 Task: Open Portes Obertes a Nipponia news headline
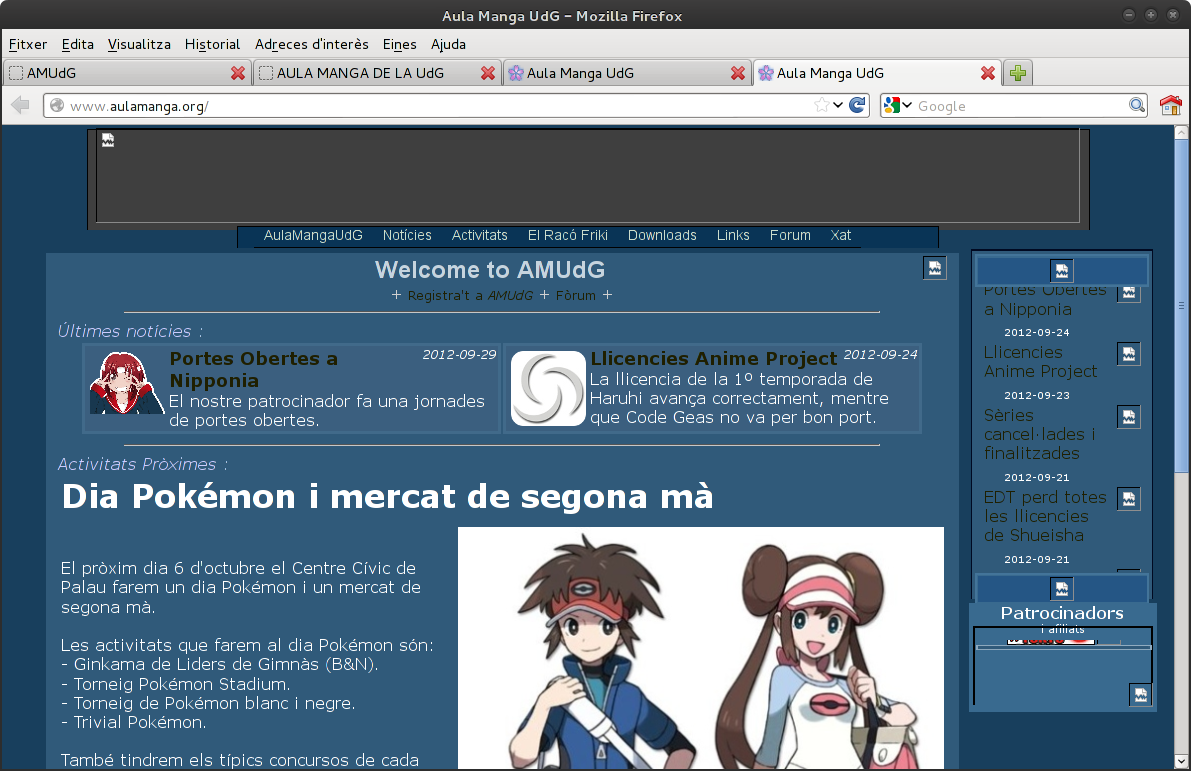coord(254,369)
